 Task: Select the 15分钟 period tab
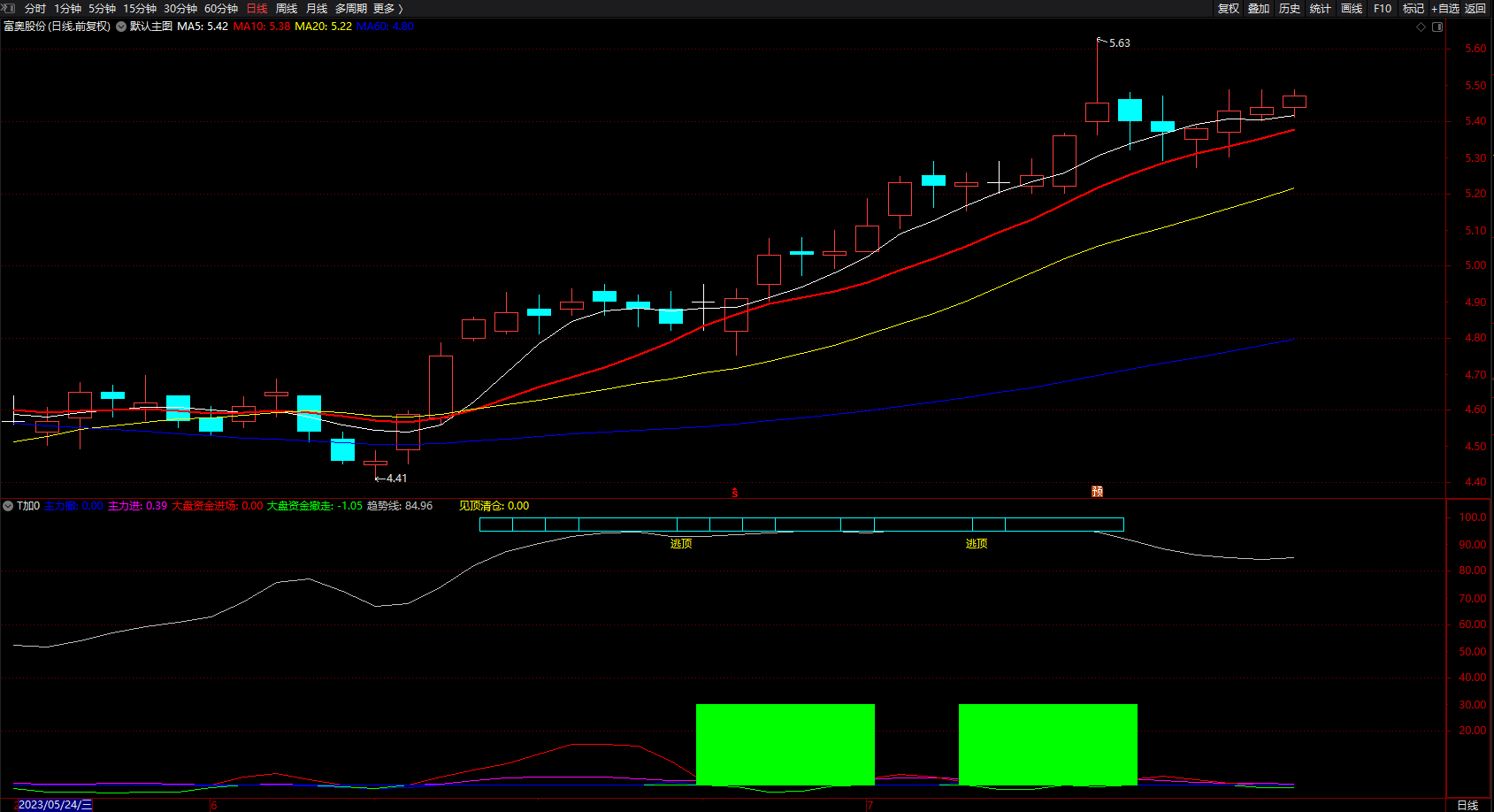[x=140, y=8]
